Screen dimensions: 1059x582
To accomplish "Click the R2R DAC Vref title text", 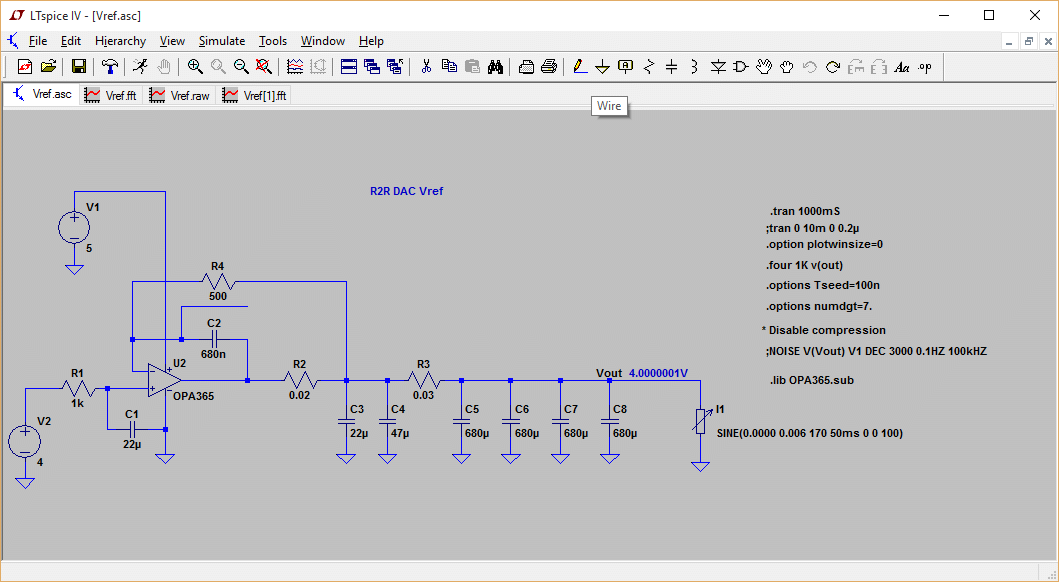I will coord(407,192).
